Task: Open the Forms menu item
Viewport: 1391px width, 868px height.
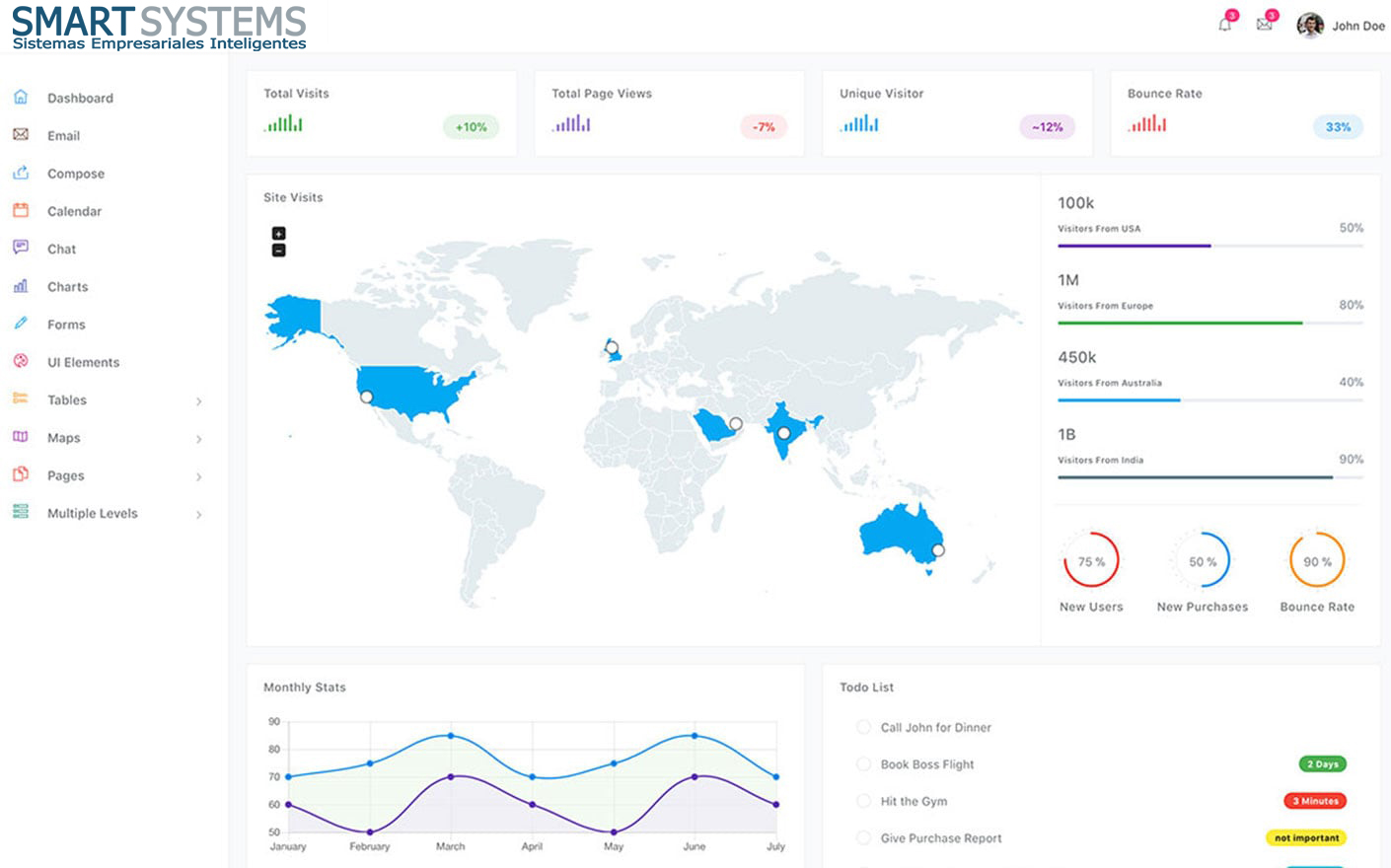Action: [66, 325]
